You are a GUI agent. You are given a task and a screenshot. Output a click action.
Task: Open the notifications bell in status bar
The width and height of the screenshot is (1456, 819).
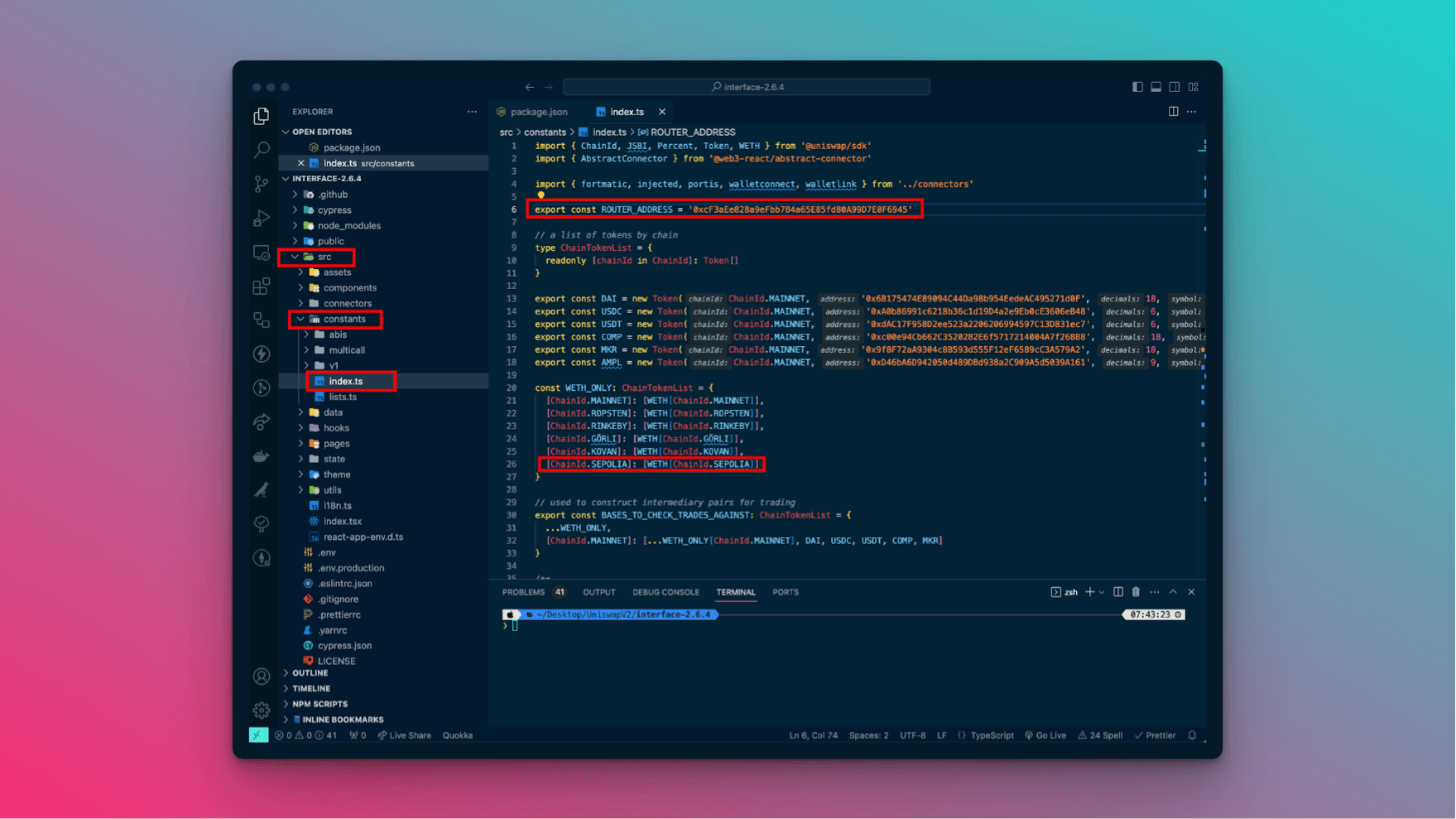coord(1192,735)
